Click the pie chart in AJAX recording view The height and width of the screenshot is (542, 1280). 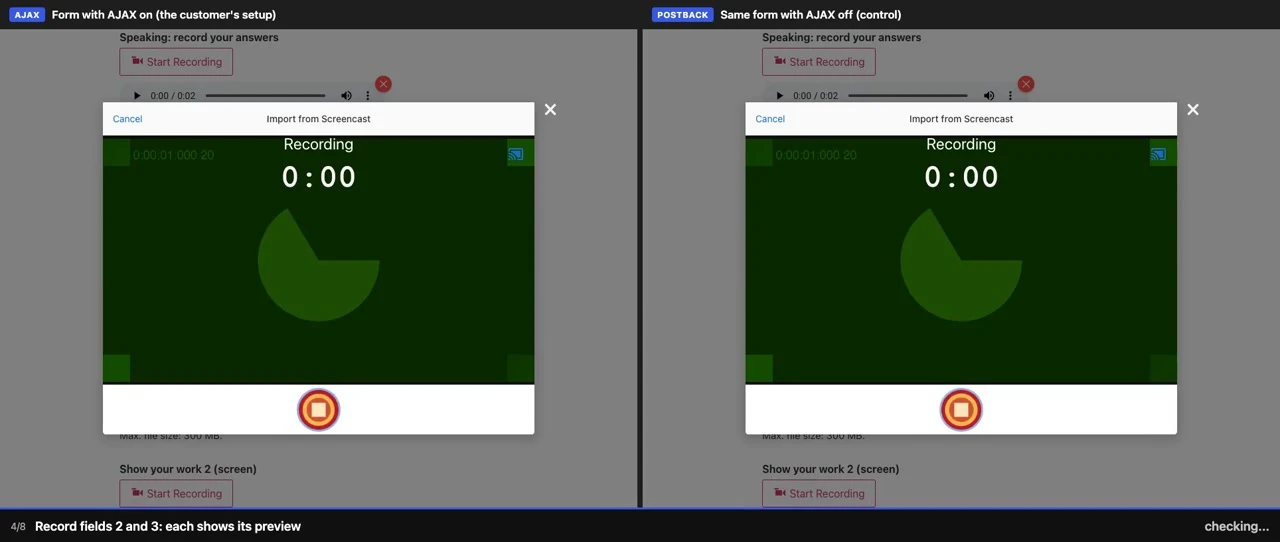click(x=318, y=264)
